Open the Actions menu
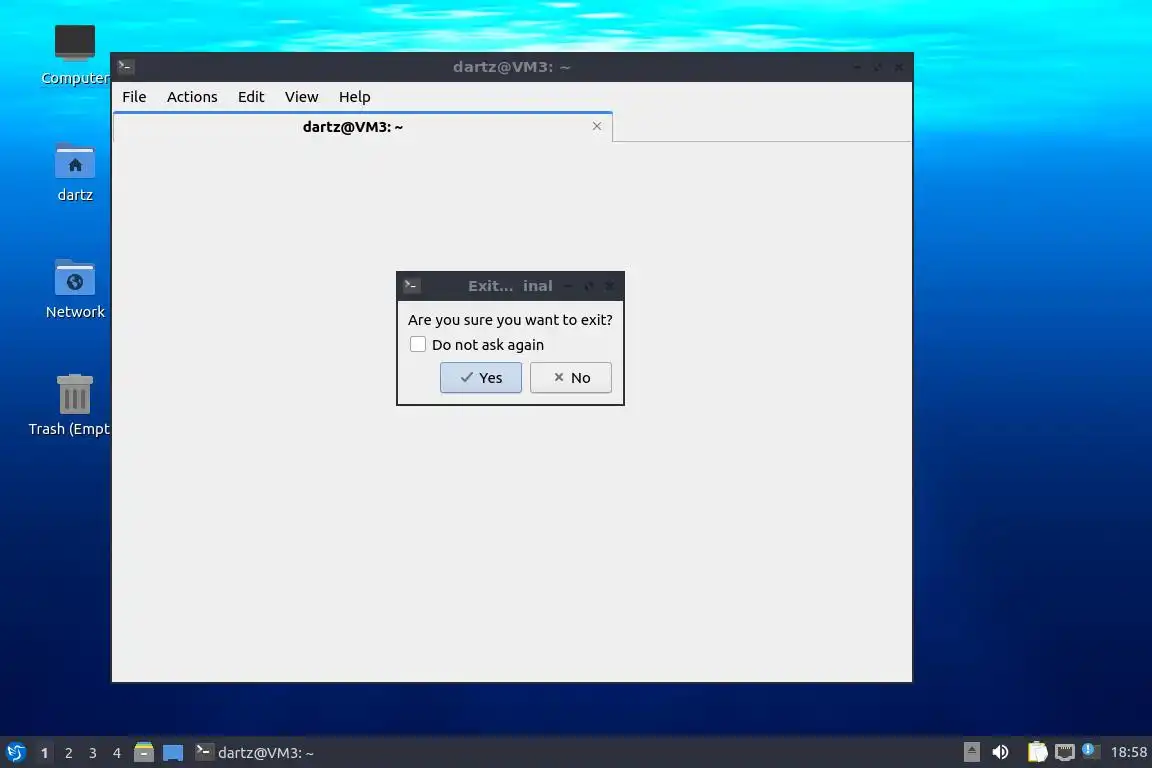The image size is (1152, 768). (x=192, y=97)
